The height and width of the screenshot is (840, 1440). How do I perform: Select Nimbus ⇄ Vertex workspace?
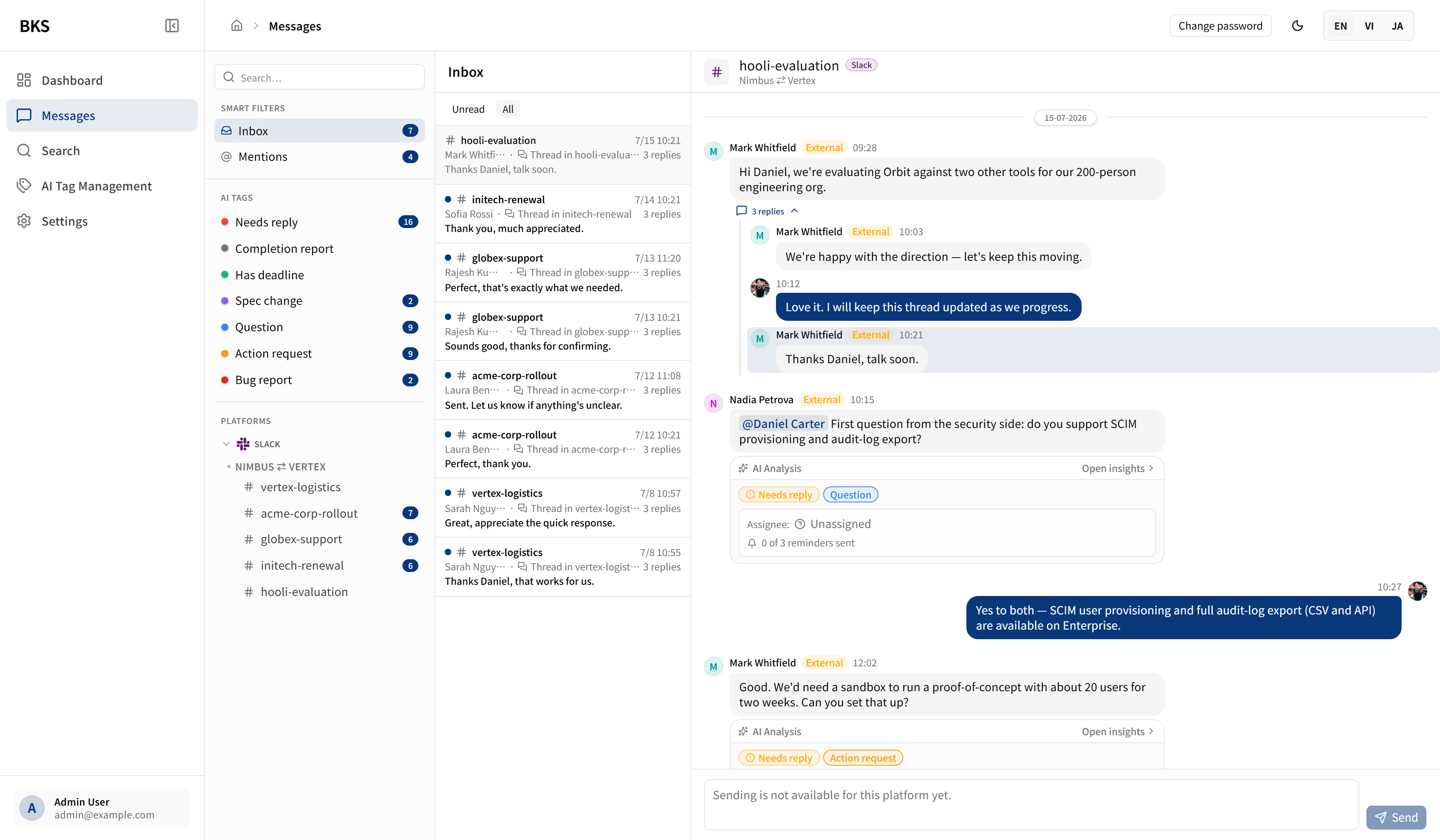(280, 467)
